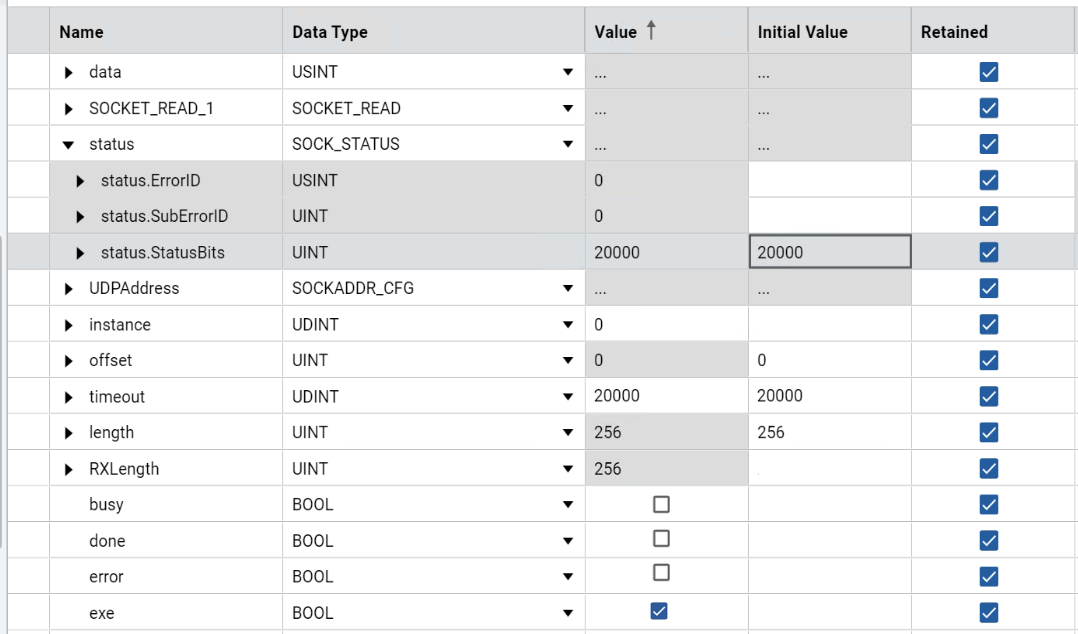The image size is (1078, 634).
Task: Uncheck the exe value checkbox
Action: (x=659, y=611)
